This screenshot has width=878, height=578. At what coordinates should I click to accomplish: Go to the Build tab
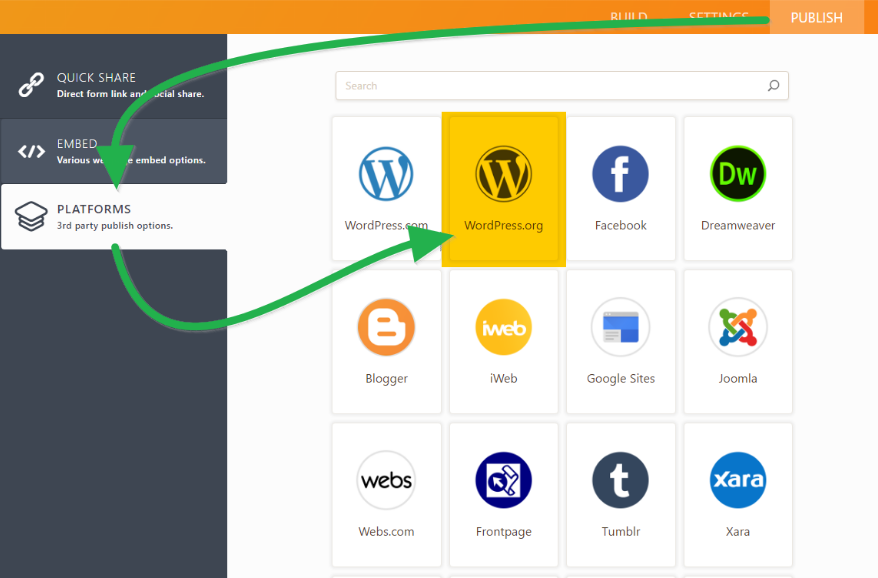628,17
